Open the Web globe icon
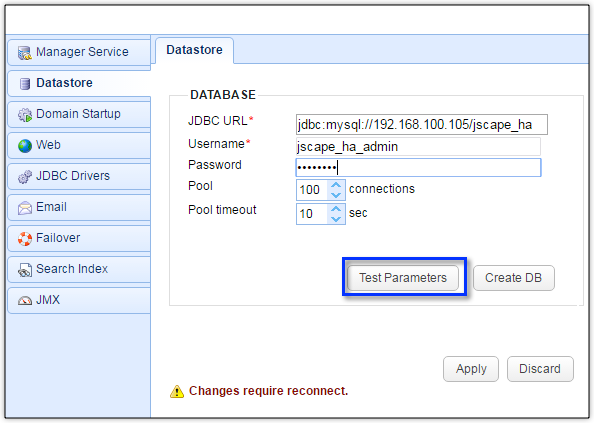This screenshot has width=594, height=423. coord(25,146)
